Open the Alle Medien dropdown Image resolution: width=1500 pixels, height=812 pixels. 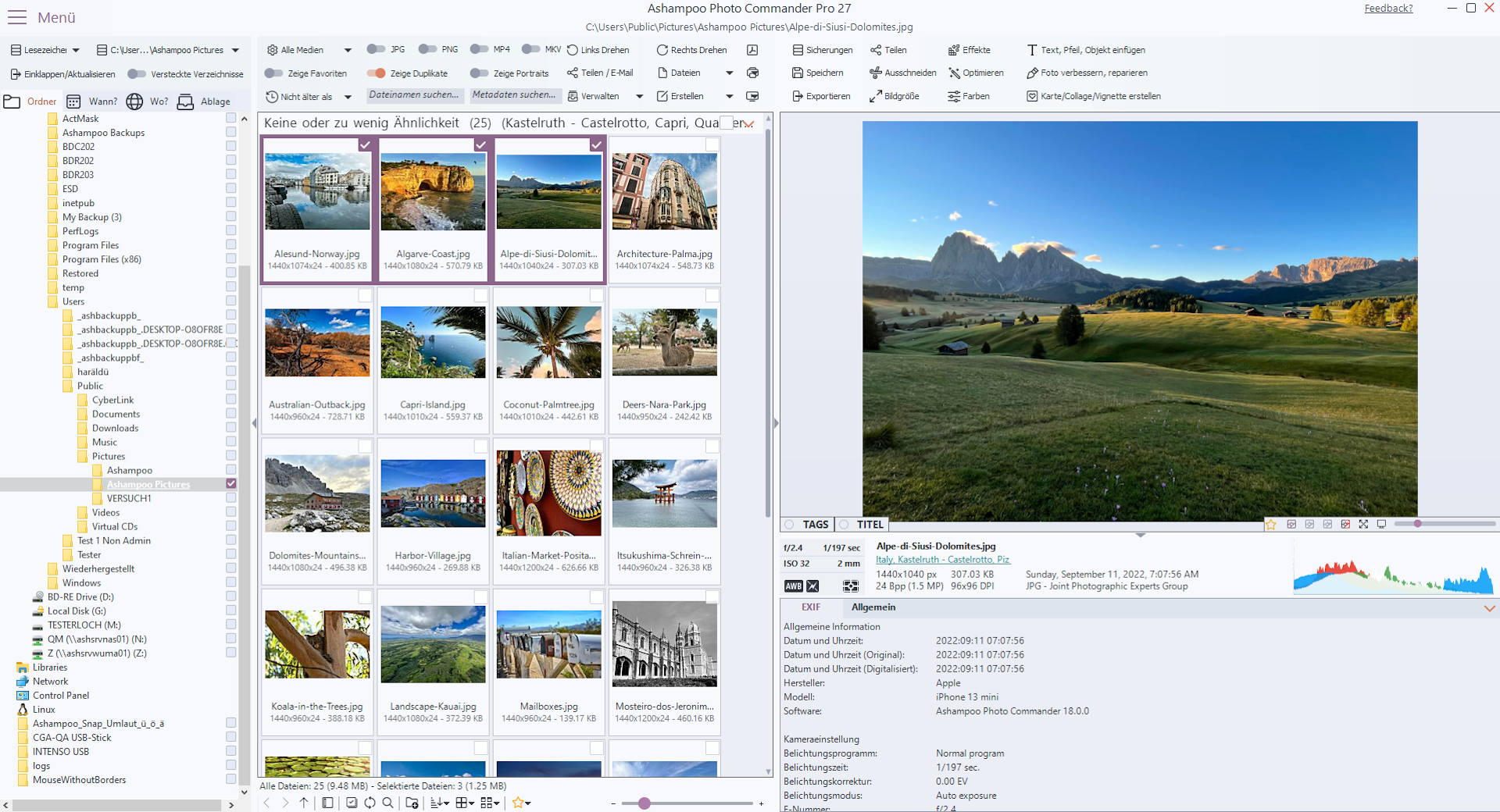tap(348, 50)
